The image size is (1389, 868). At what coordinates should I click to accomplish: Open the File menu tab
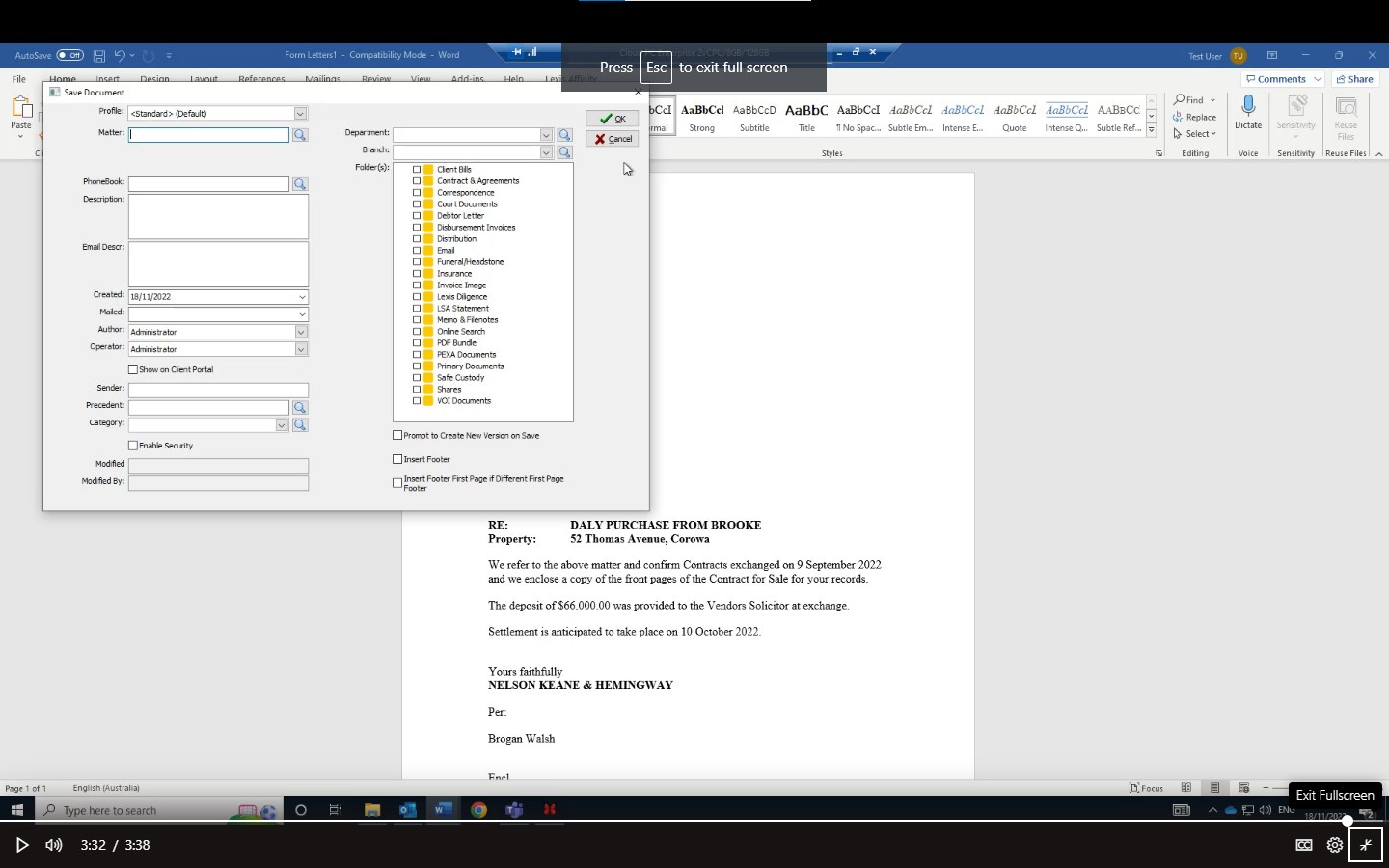pos(19,79)
